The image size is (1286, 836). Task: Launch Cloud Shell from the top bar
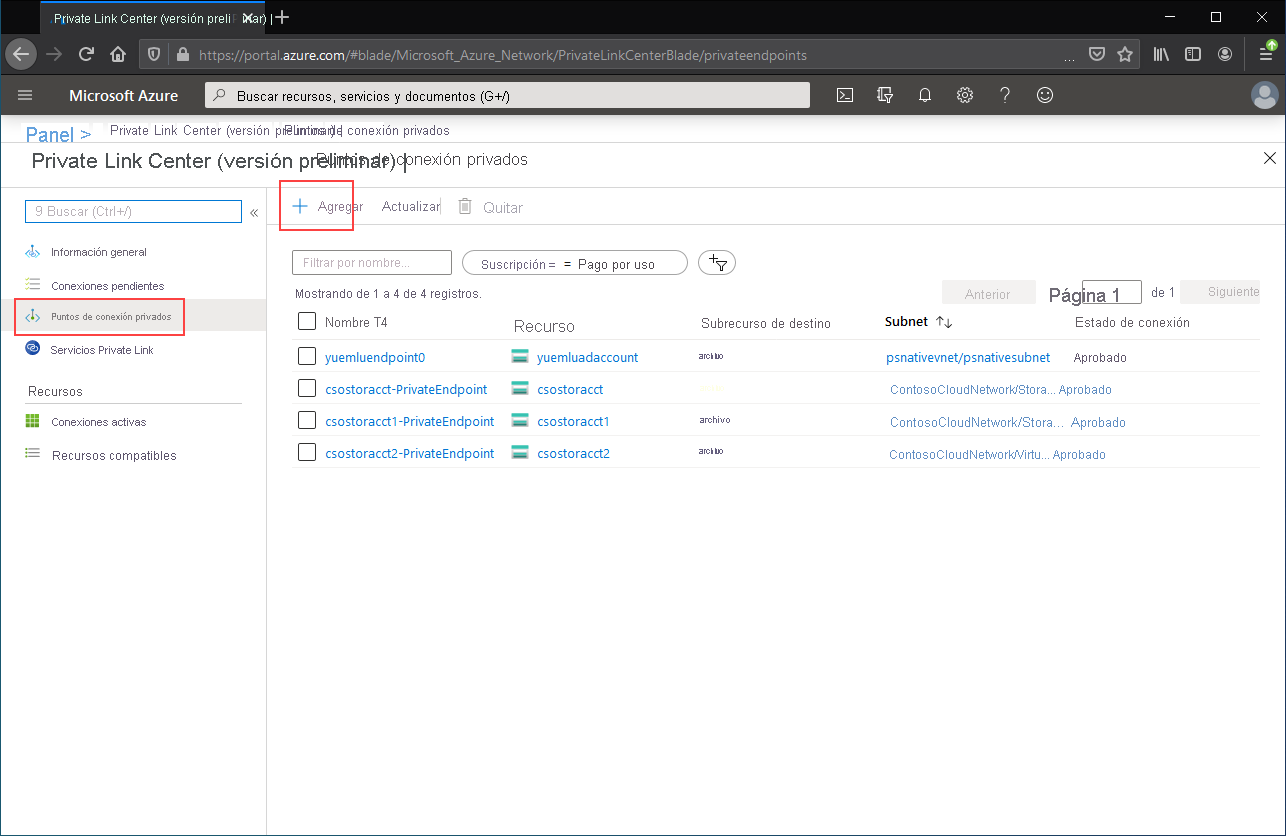(845, 95)
